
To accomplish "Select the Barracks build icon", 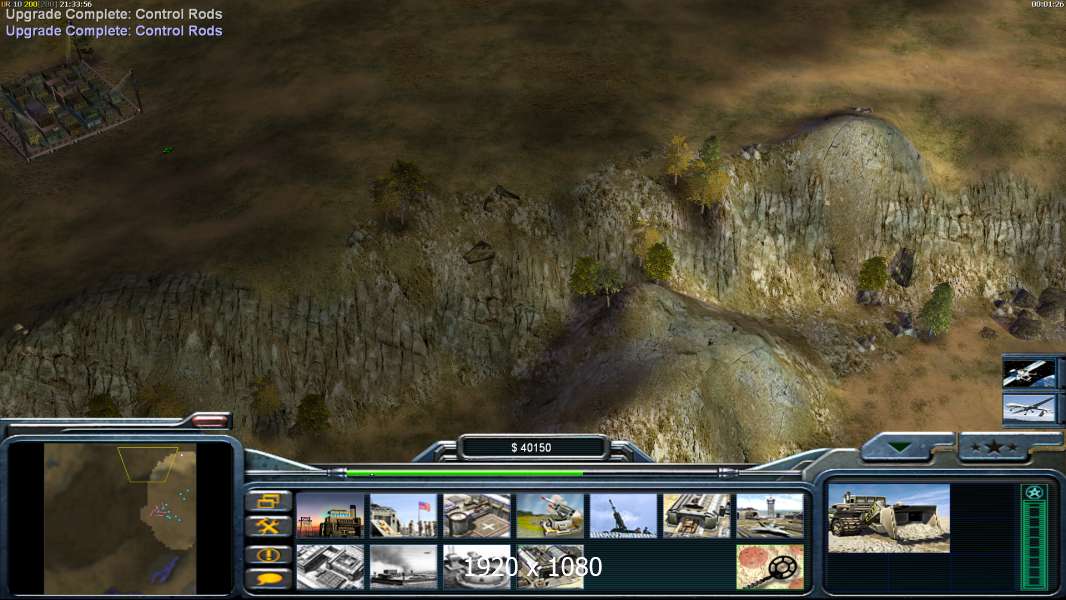I will [x=403, y=515].
